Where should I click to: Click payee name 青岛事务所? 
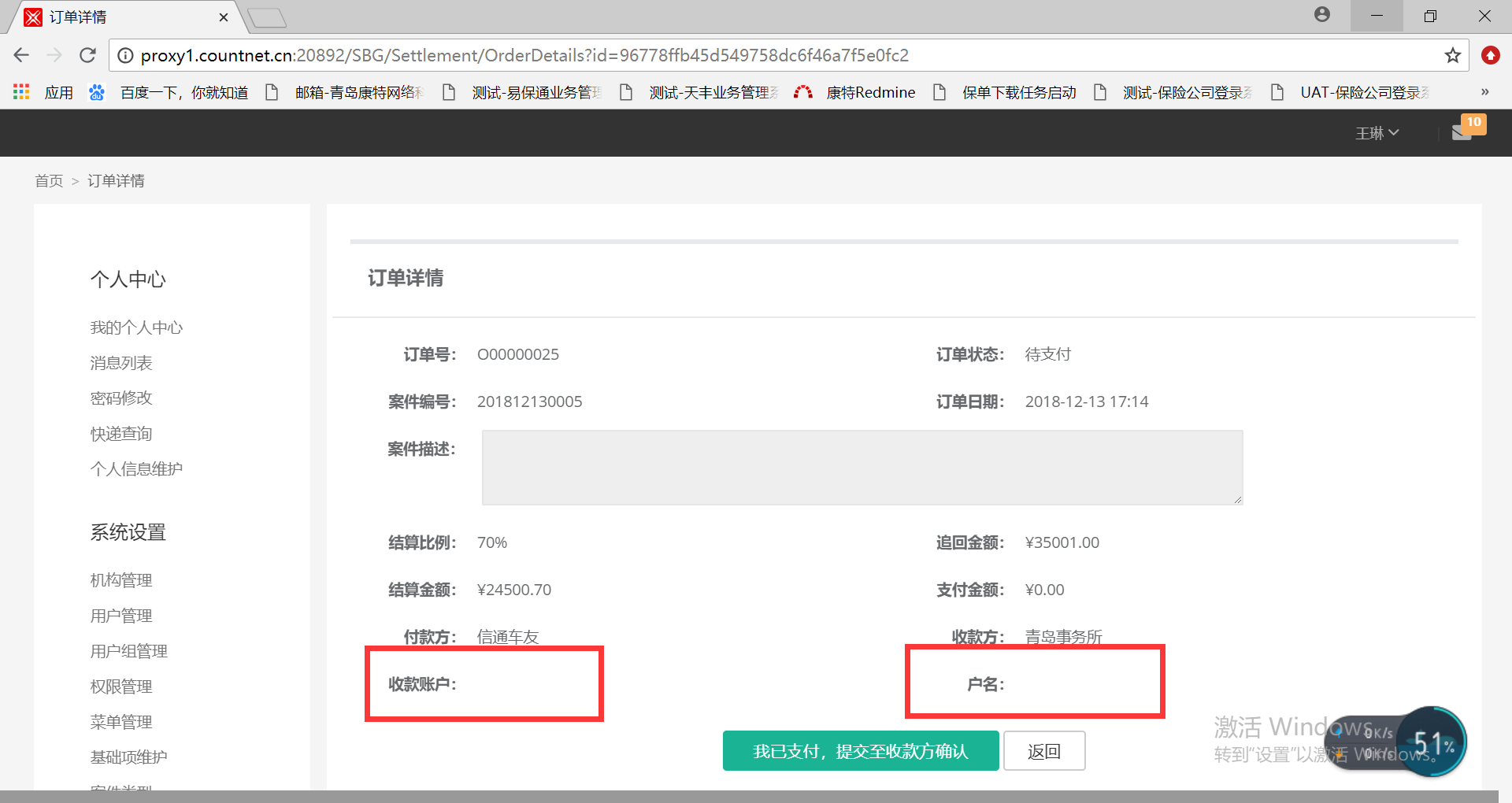click(1064, 637)
